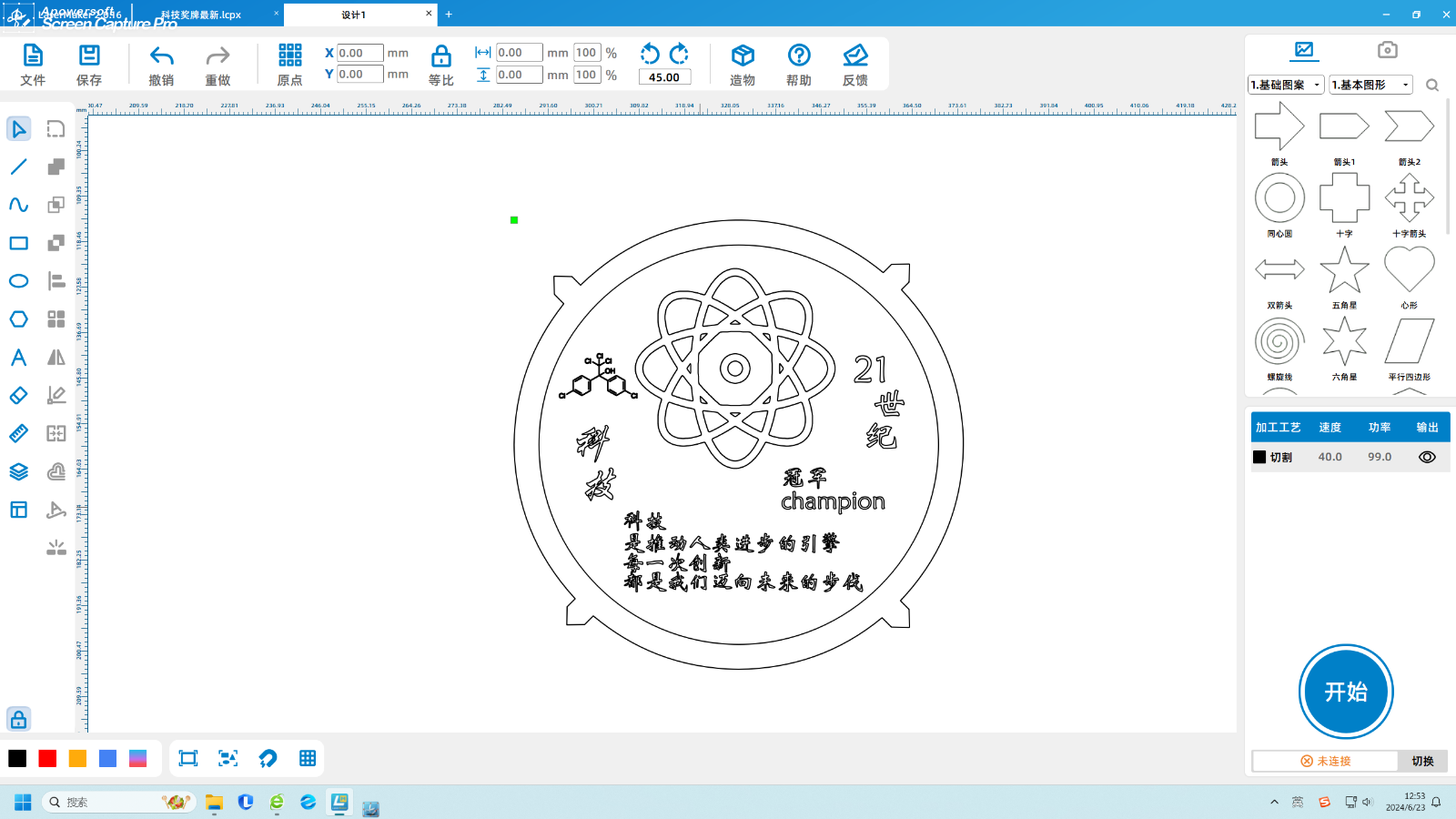Switch to the camera panel tab
The width and height of the screenshot is (1456, 819).
(x=1387, y=50)
